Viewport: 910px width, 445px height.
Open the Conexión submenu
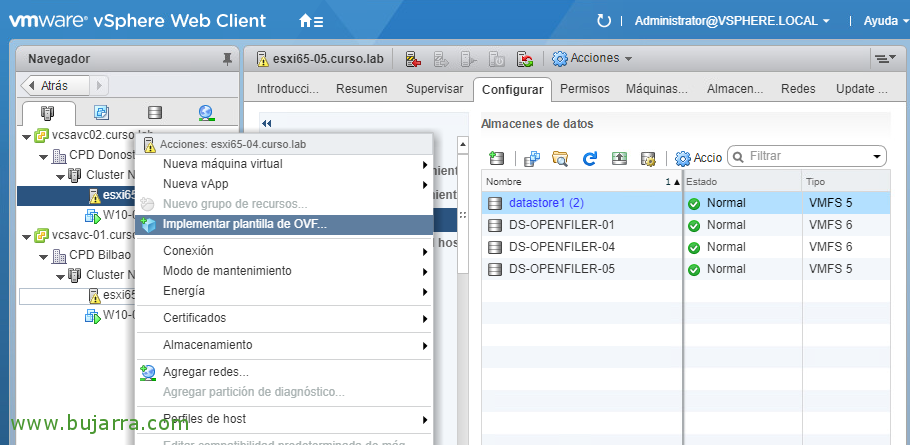284,251
